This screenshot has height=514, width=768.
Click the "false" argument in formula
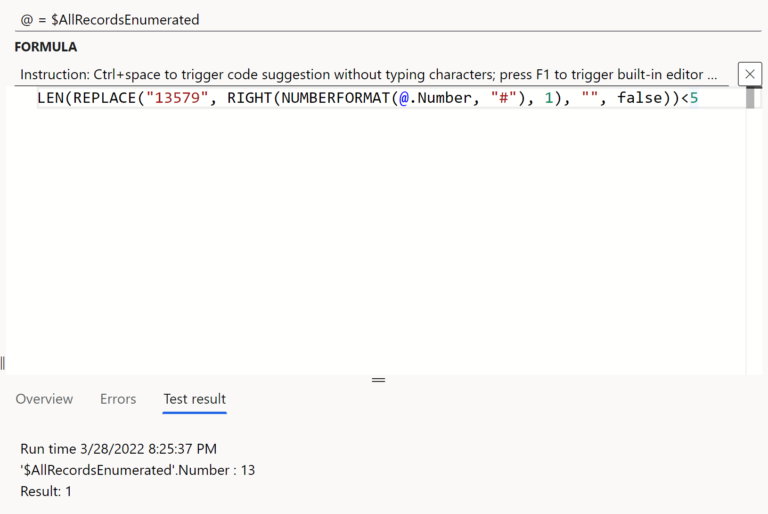pyautogui.click(x=640, y=98)
